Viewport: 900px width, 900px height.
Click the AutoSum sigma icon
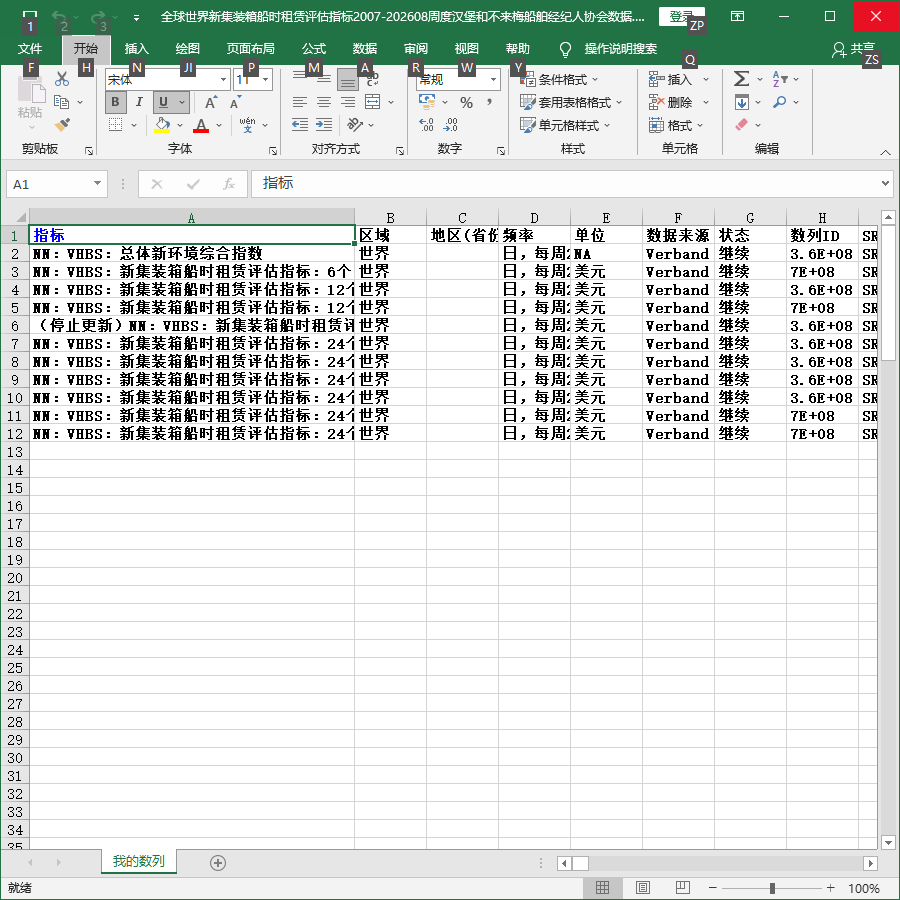pyautogui.click(x=741, y=79)
